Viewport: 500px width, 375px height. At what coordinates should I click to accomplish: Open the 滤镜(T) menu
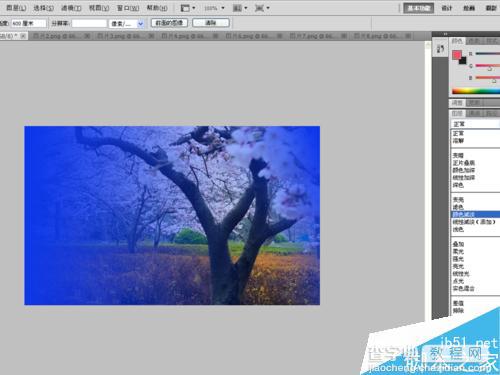click(x=71, y=8)
